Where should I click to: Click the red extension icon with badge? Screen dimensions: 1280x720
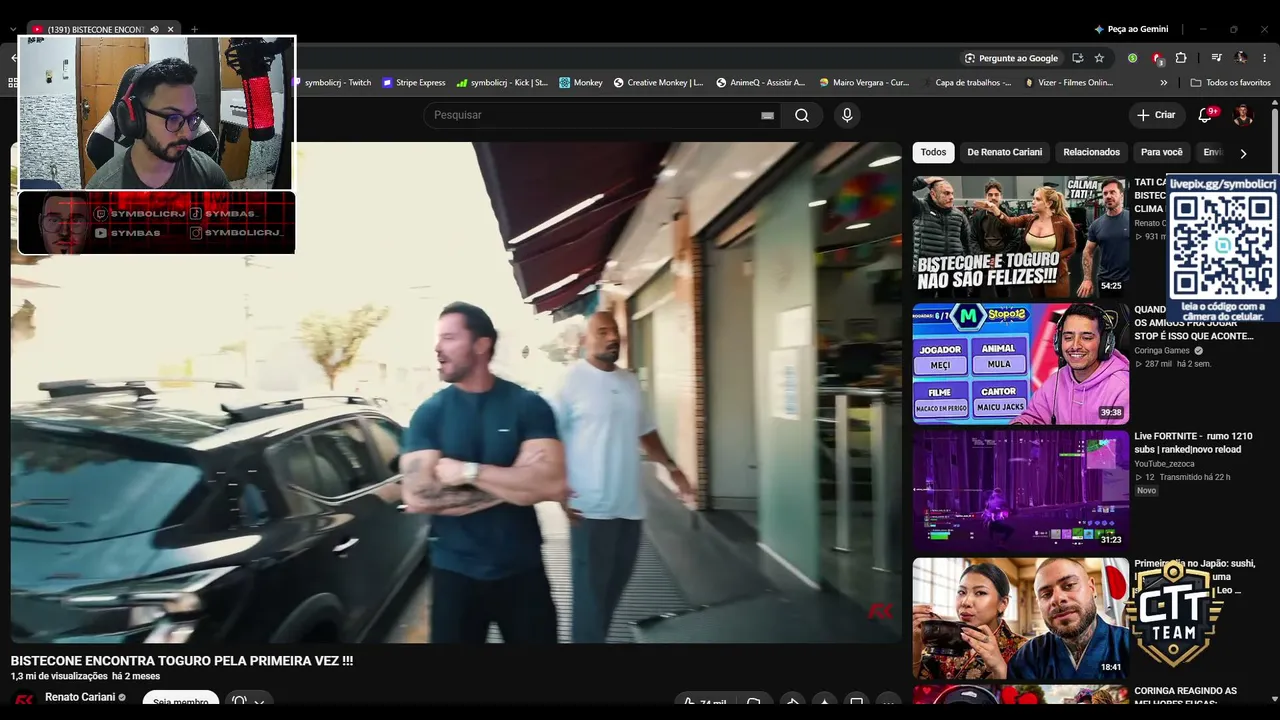pos(1156,58)
